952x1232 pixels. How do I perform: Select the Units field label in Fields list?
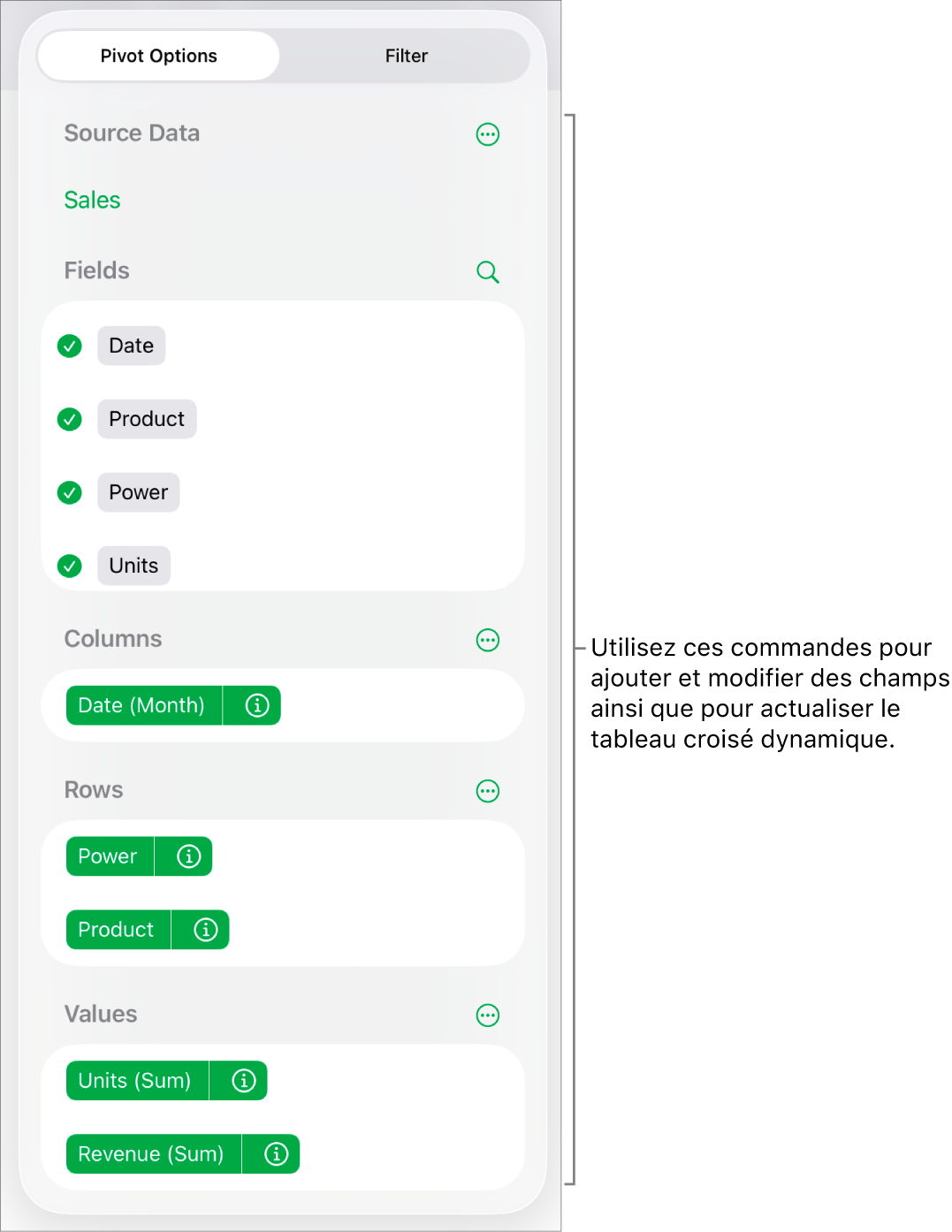click(x=133, y=566)
